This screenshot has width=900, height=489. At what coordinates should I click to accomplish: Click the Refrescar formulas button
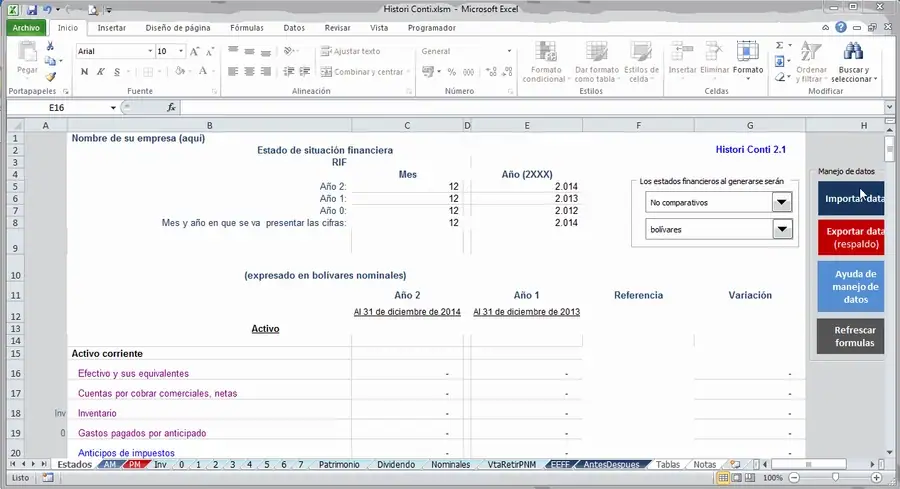(851, 336)
